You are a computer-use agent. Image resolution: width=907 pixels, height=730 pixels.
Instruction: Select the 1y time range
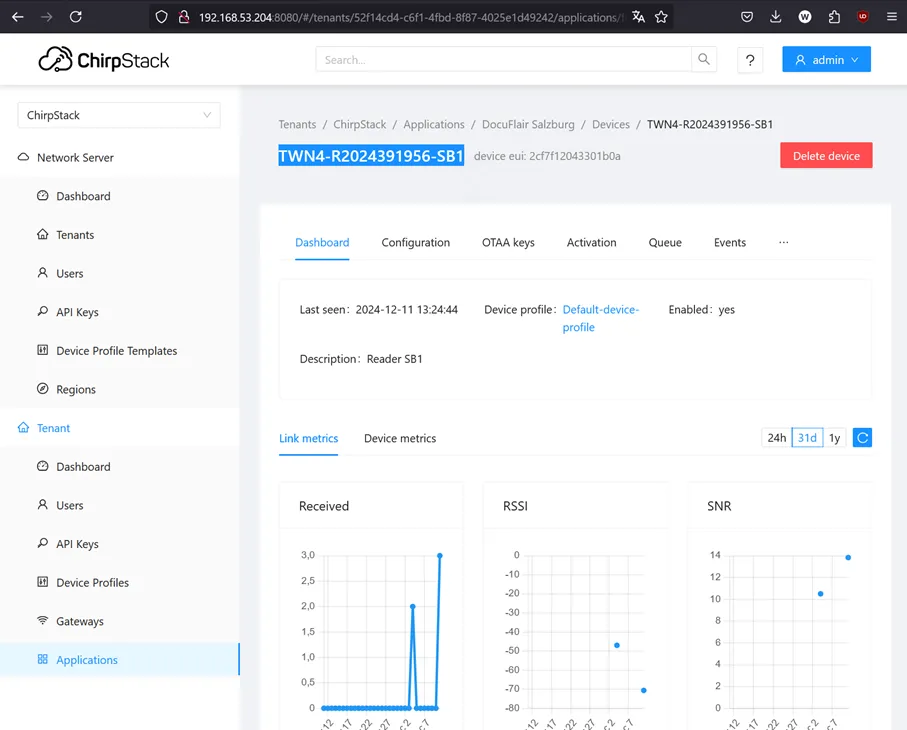tap(834, 438)
